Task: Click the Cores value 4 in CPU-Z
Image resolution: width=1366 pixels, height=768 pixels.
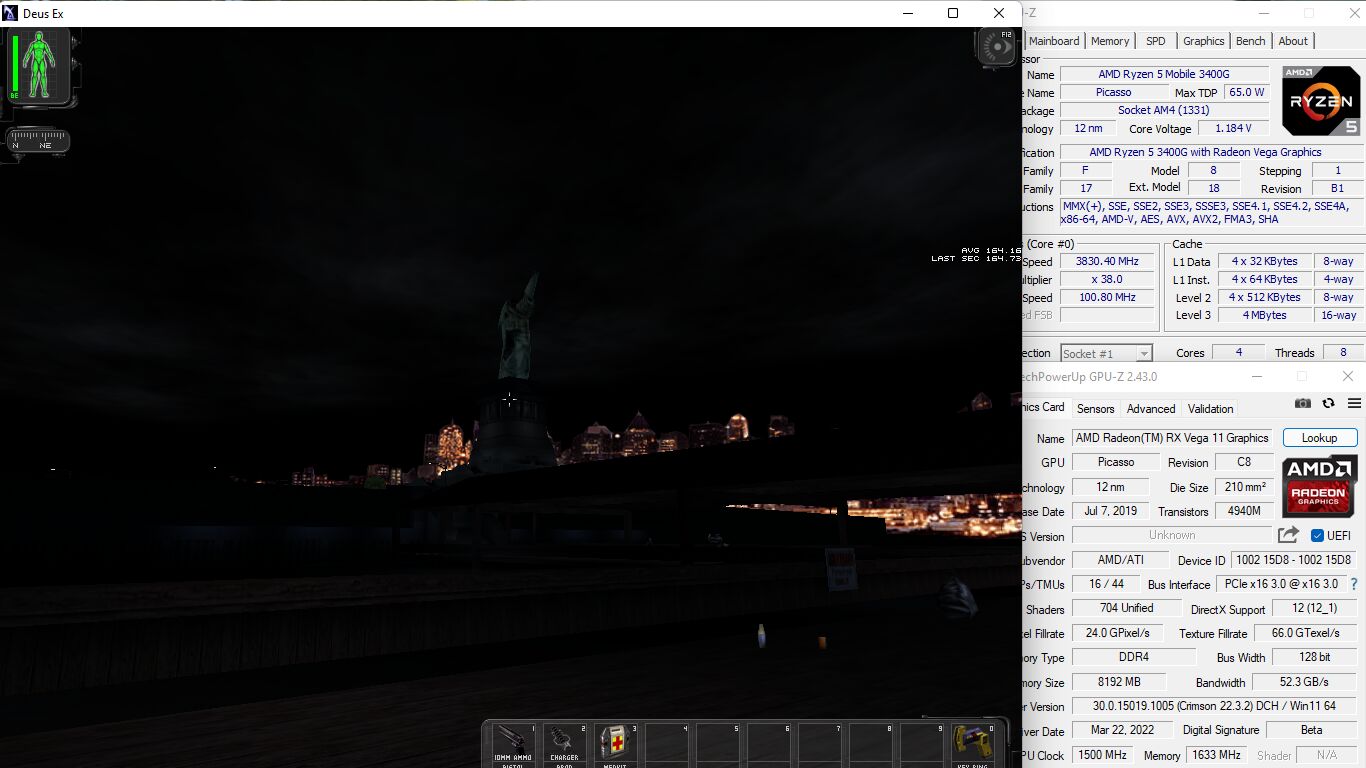Action: pos(1238,352)
